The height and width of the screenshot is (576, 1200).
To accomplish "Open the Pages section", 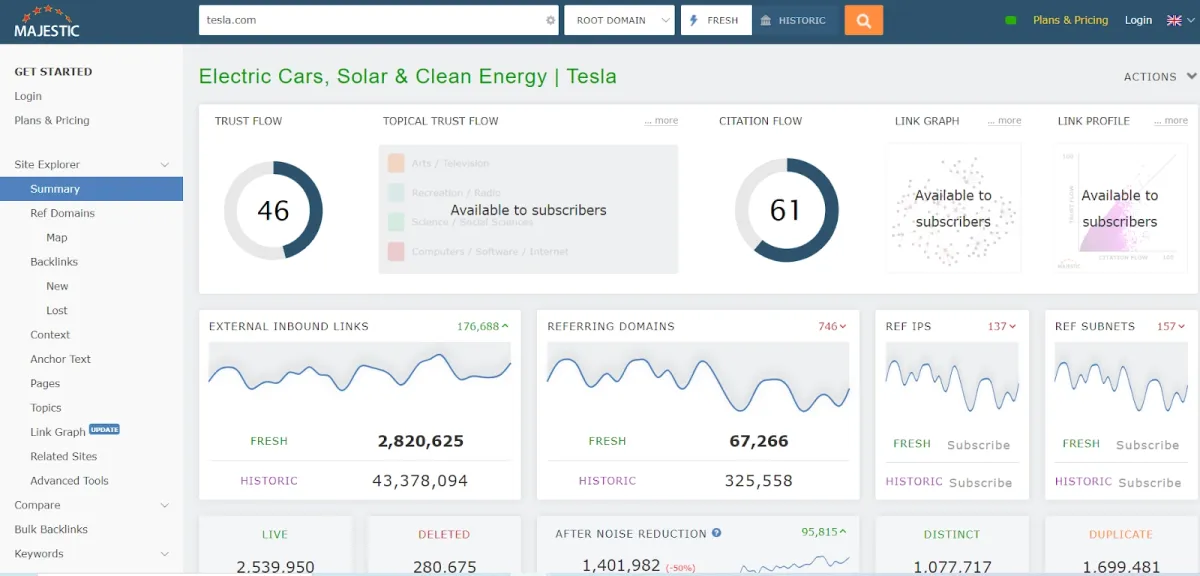I will pyautogui.click(x=45, y=383).
